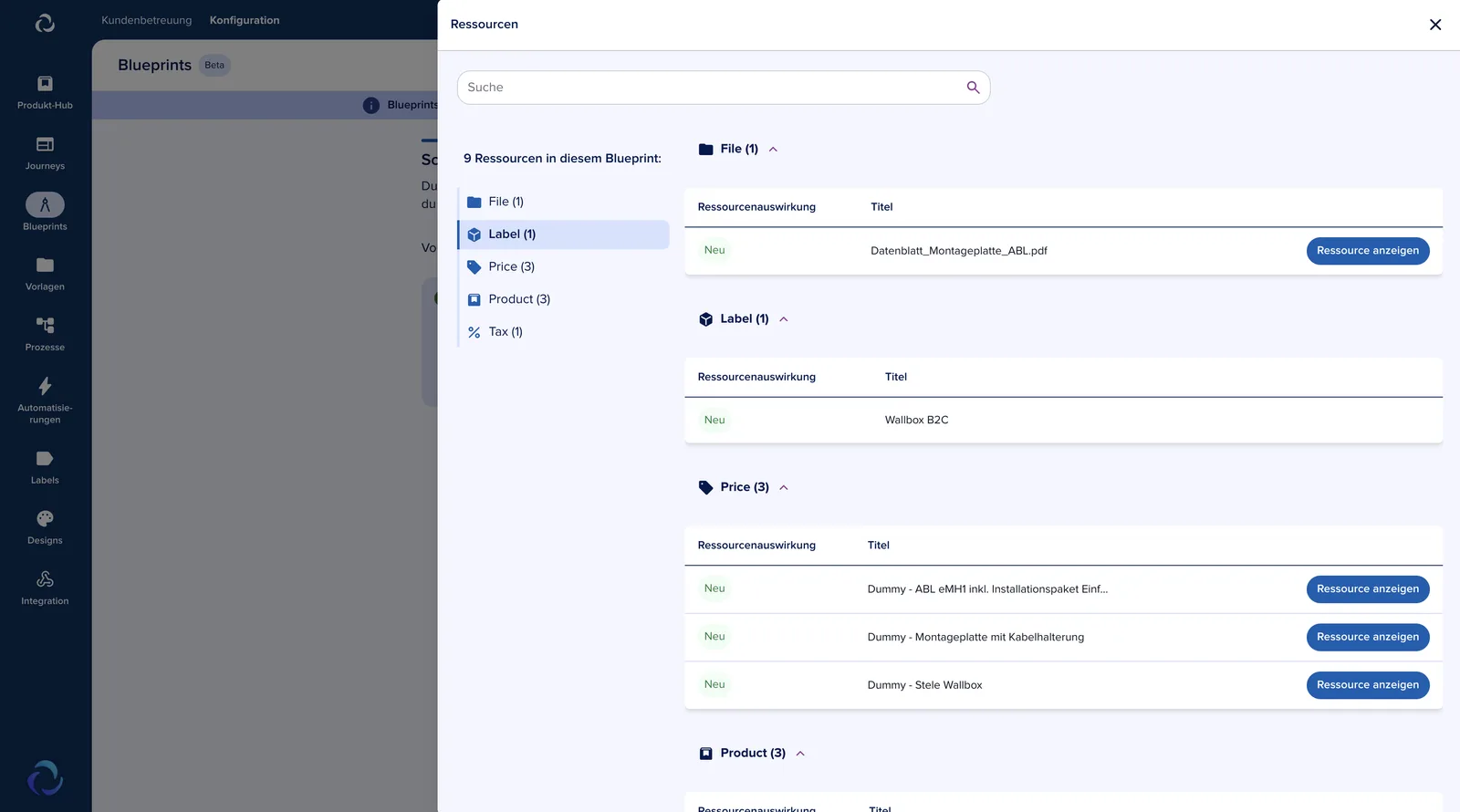Viewport: 1460px width, 812px height.
Task: Open the Konfiguration top menu
Action: [245, 20]
